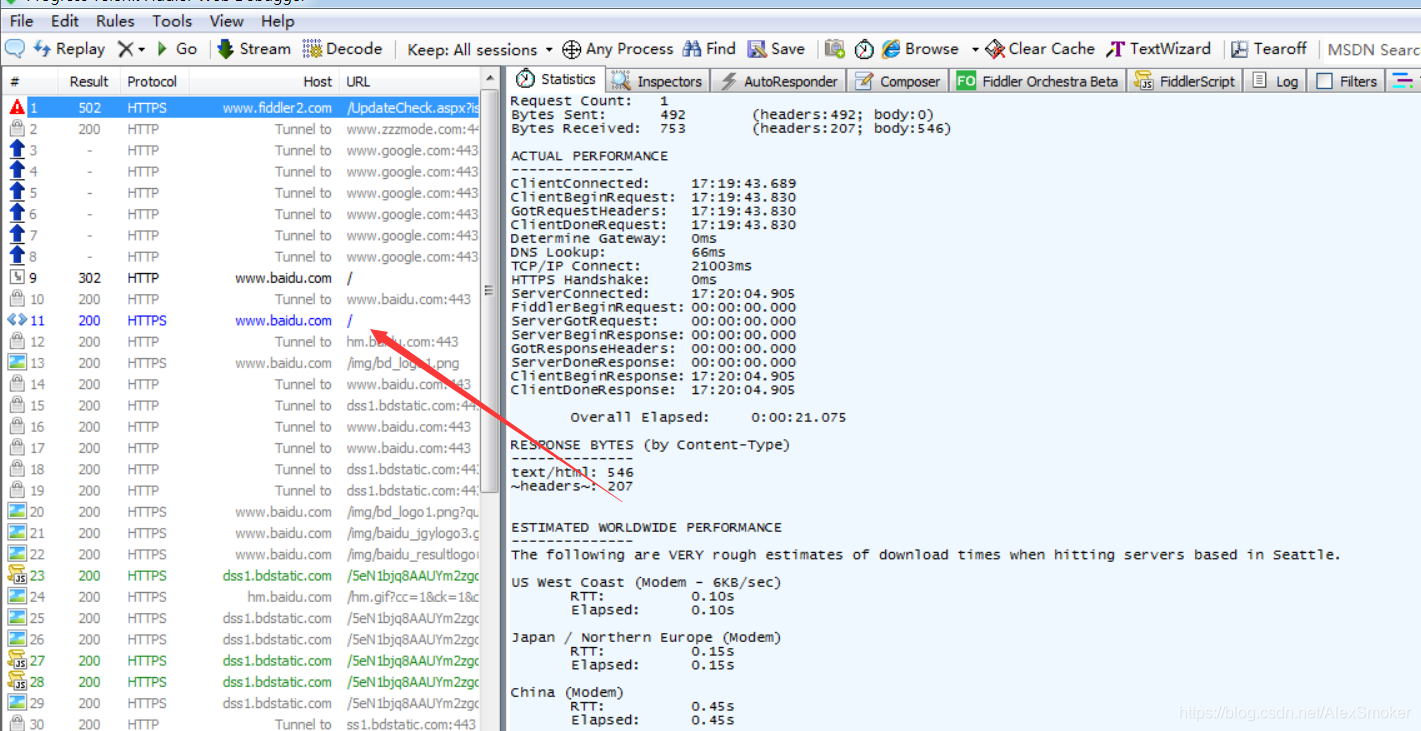Tearoff the inspector panel

coord(1269,48)
